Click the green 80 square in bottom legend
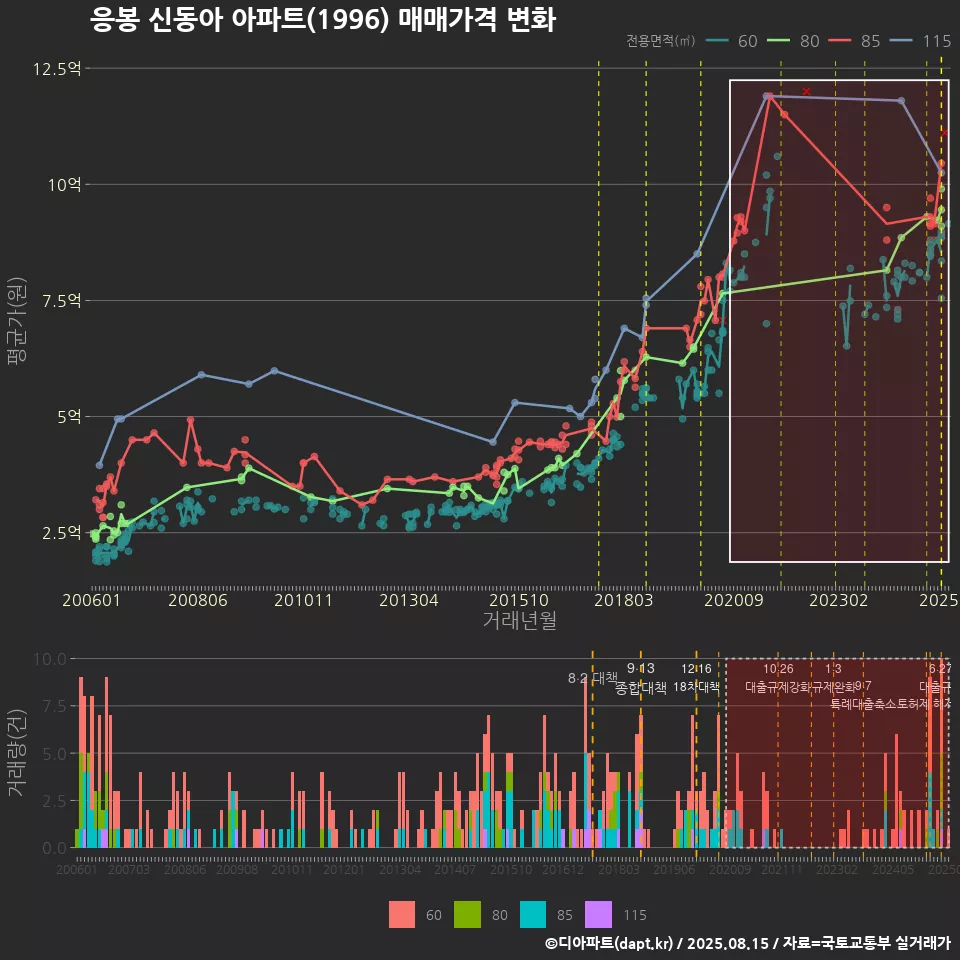The image size is (960, 960). pos(467,915)
